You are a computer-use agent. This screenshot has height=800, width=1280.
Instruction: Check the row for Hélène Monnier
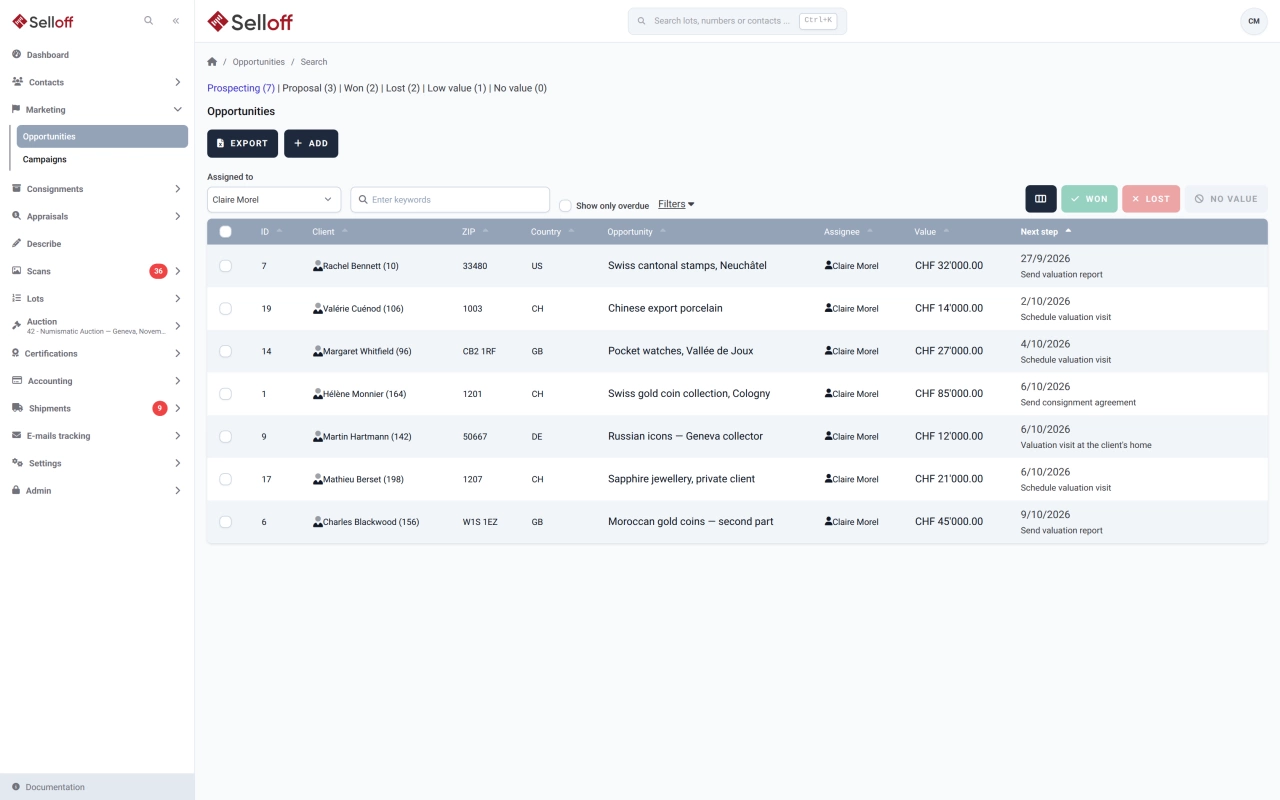tap(225, 394)
